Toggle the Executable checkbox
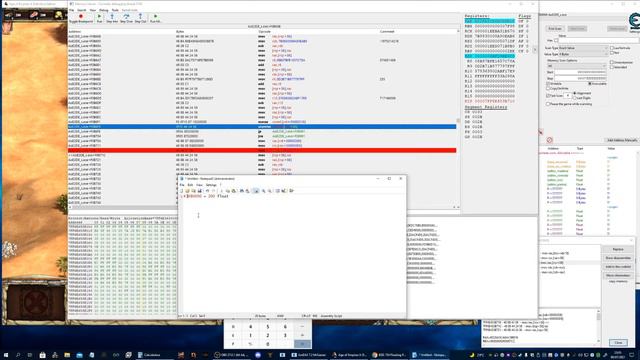The width and height of the screenshot is (640, 360). (590, 84)
